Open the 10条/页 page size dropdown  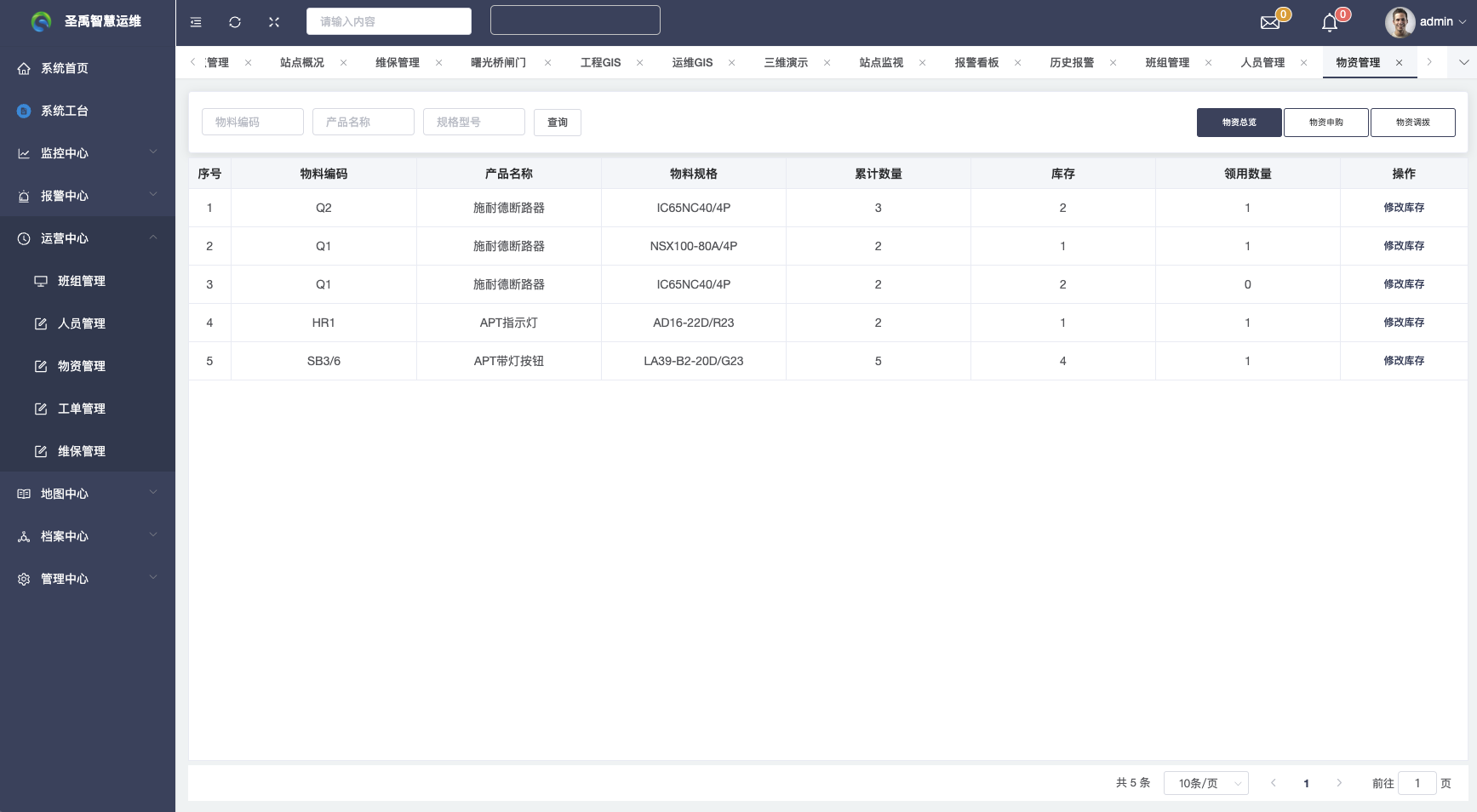pyautogui.click(x=1205, y=783)
